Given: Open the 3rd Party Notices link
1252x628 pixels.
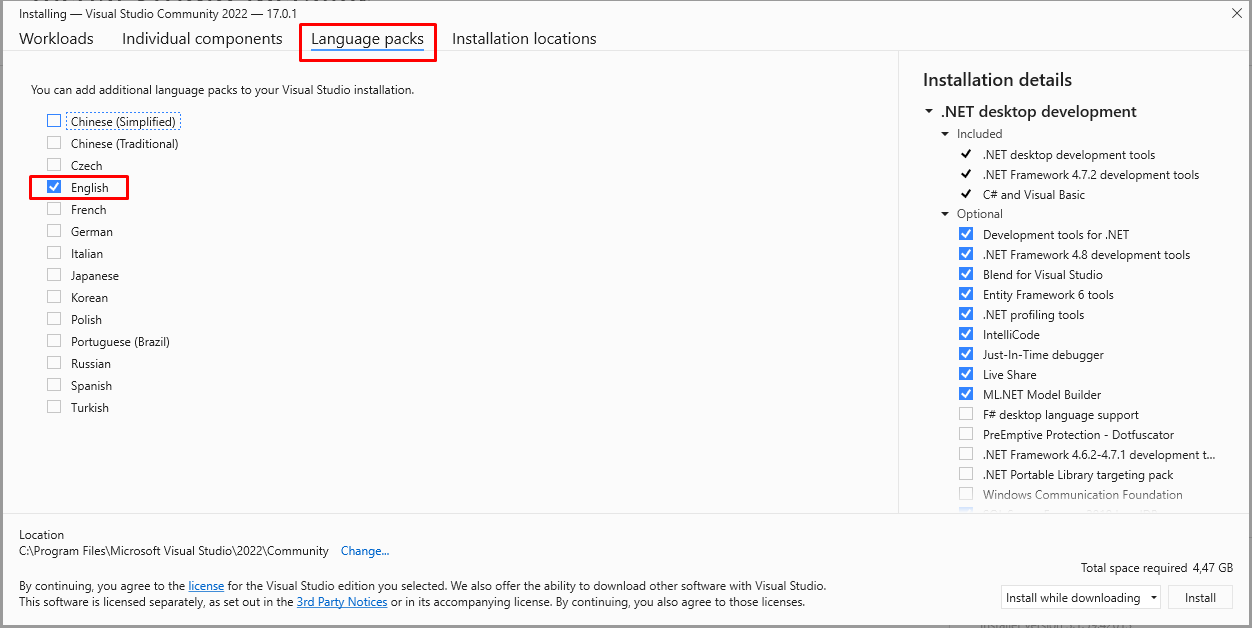Looking at the screenshot, I should coord(342,602).
